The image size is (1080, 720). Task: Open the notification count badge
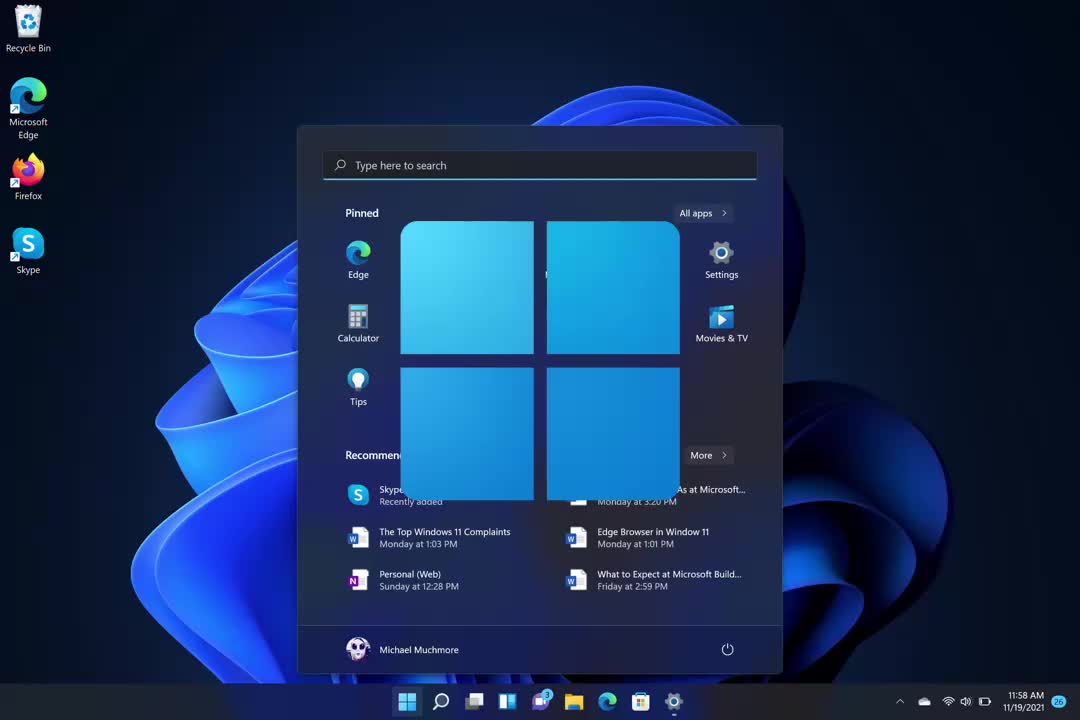[1059, 701]
